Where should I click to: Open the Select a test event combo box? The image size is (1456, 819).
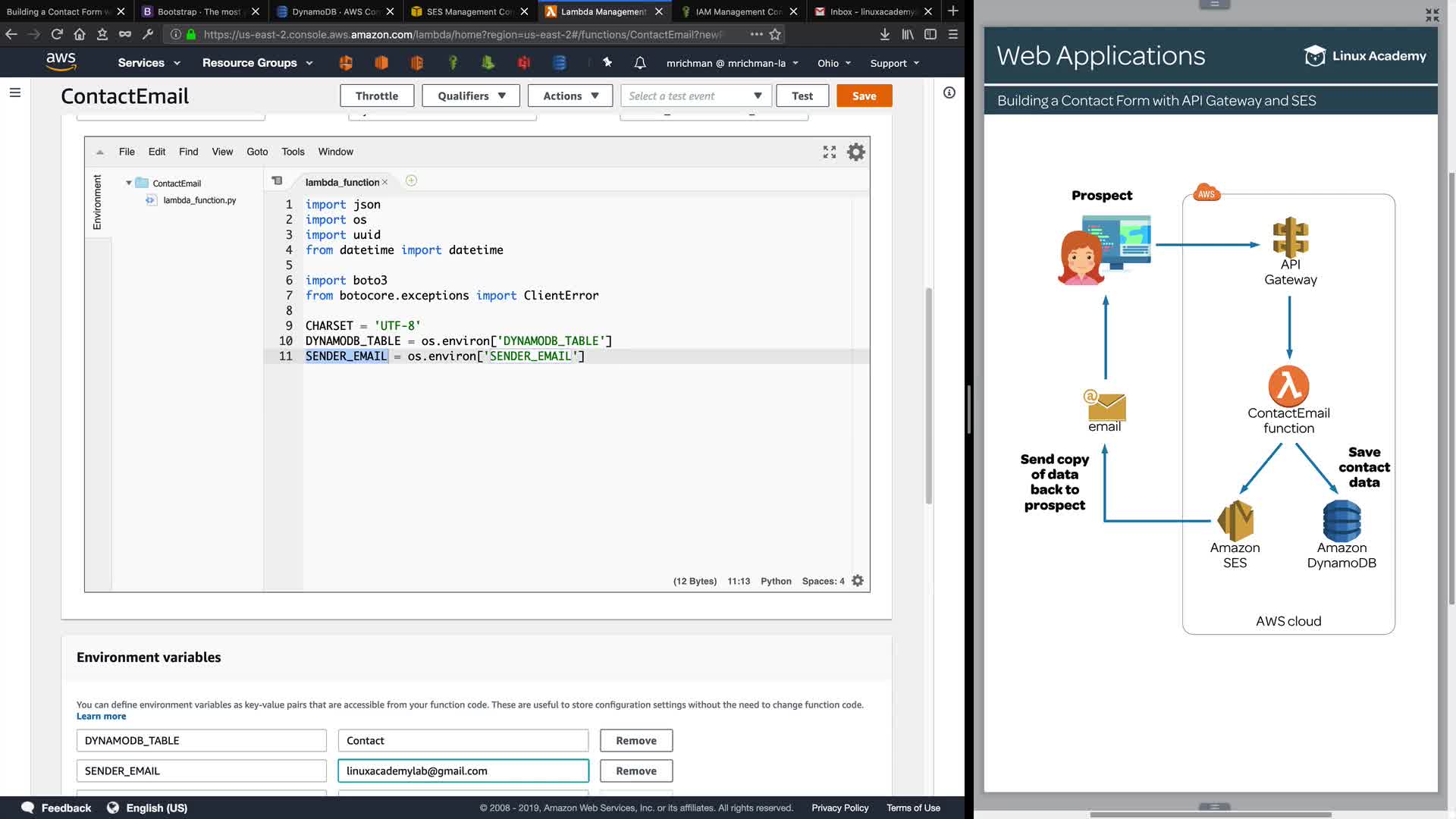695,96
